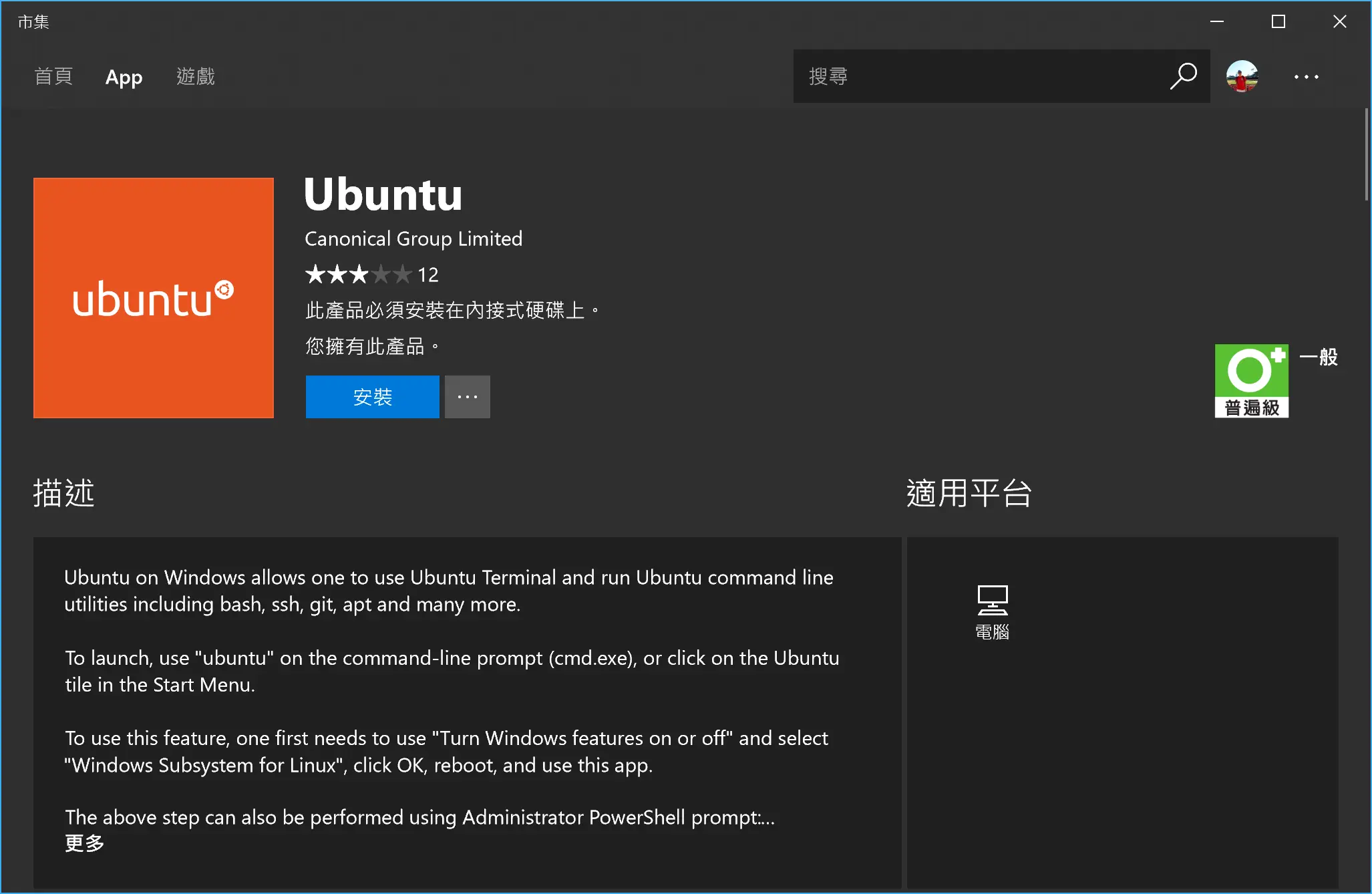Viewport: 1372px width, 894px height.
Task: Maximize the 市集 Store window
Action: pyautogui.click(x=1278, y=21)
